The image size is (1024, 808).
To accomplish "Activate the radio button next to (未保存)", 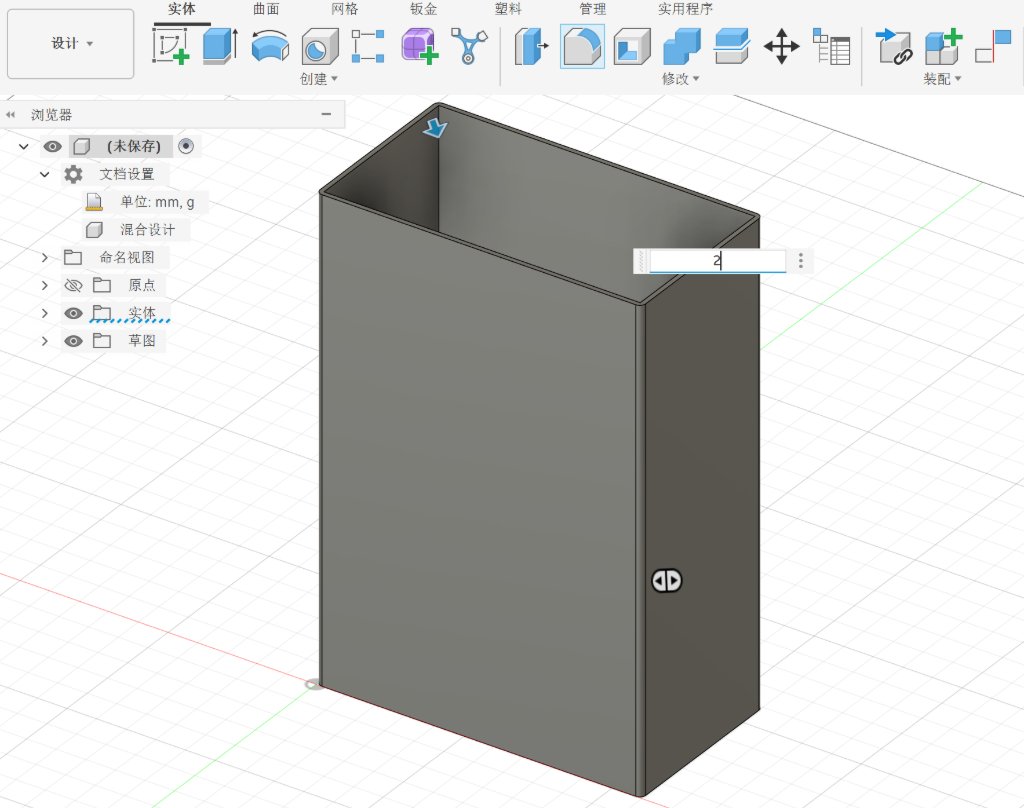I will point(186,146).
